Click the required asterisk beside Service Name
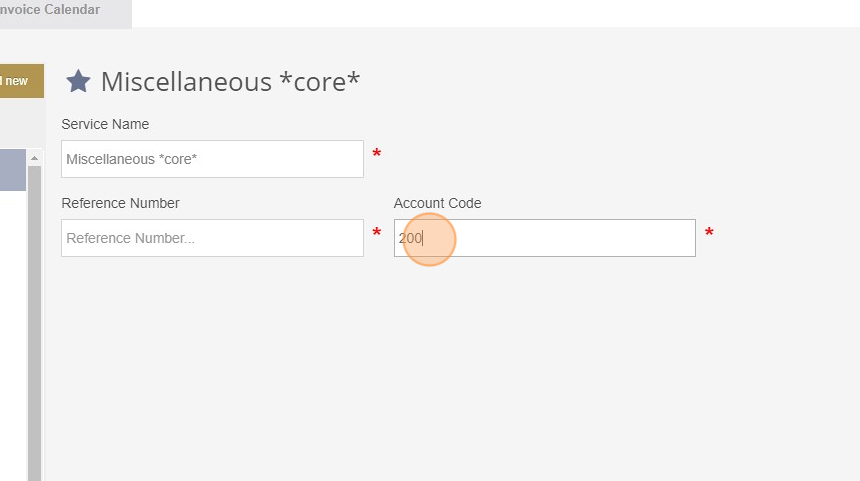Viewport: 860px width, 481px height. (377, 153)
